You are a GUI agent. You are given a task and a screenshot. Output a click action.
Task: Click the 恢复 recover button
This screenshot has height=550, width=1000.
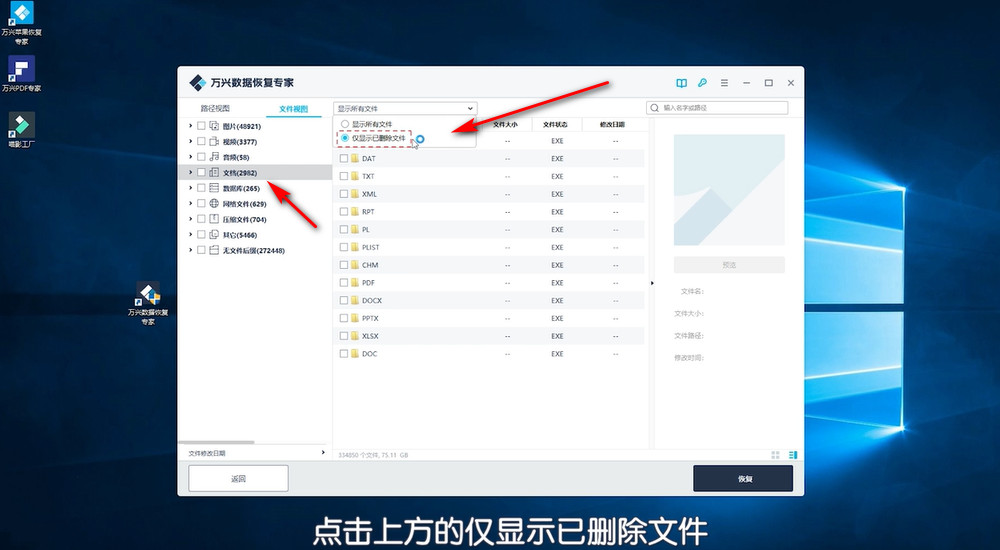[743, 479]
